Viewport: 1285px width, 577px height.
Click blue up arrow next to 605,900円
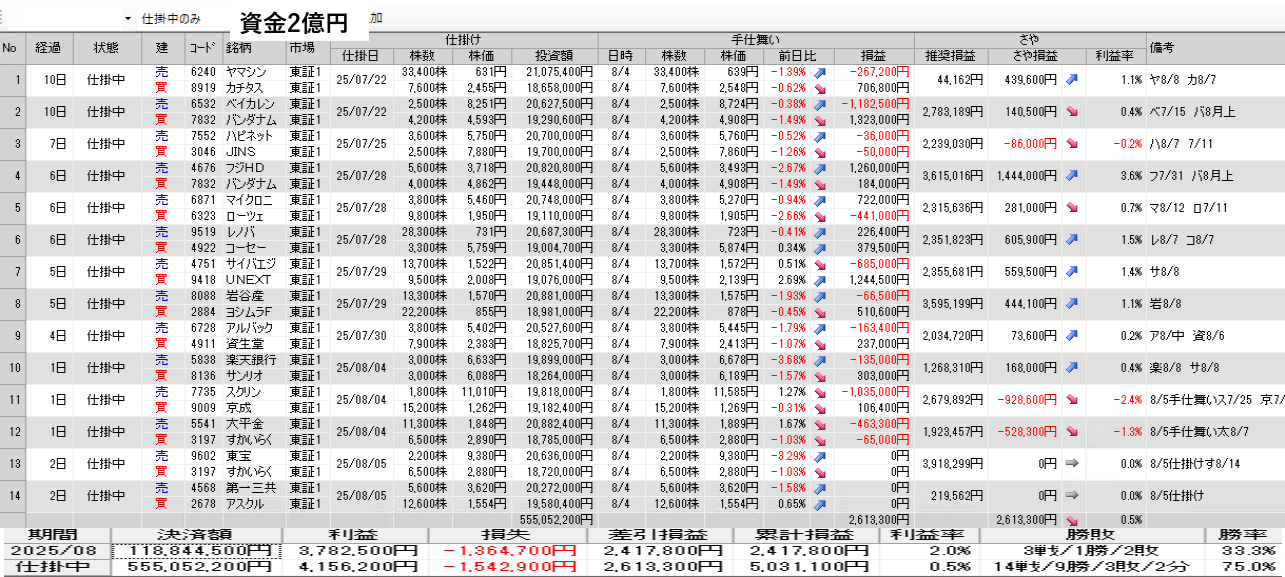click(1071, 240)
